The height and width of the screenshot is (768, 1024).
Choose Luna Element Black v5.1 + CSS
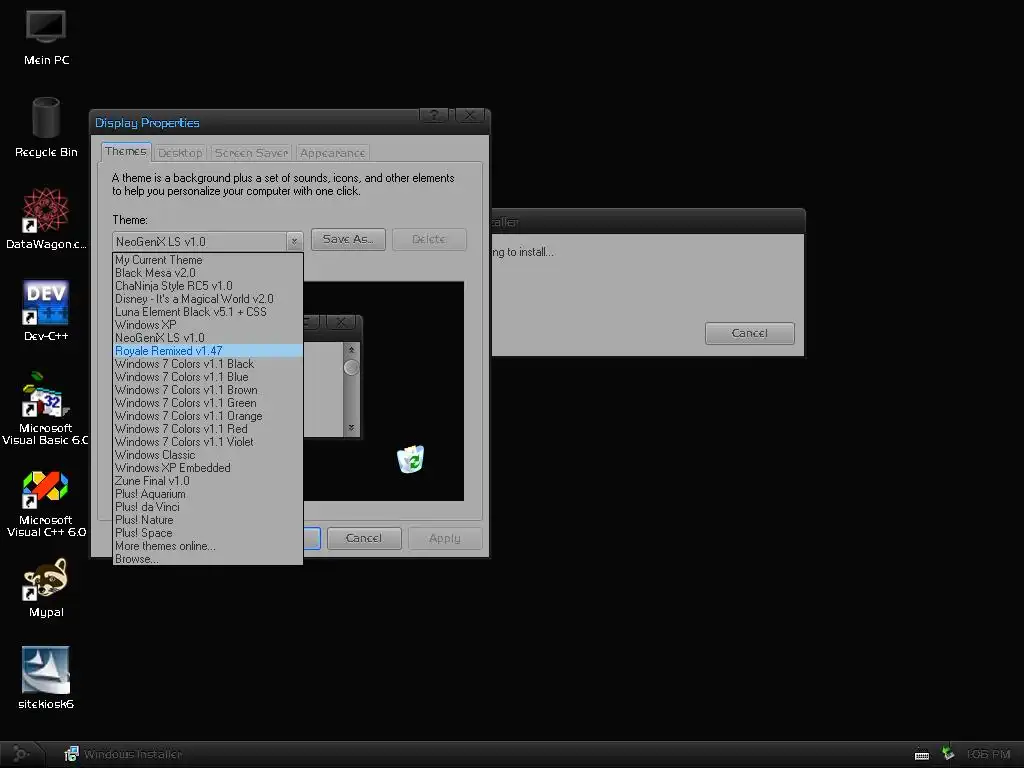coord(208,312)
